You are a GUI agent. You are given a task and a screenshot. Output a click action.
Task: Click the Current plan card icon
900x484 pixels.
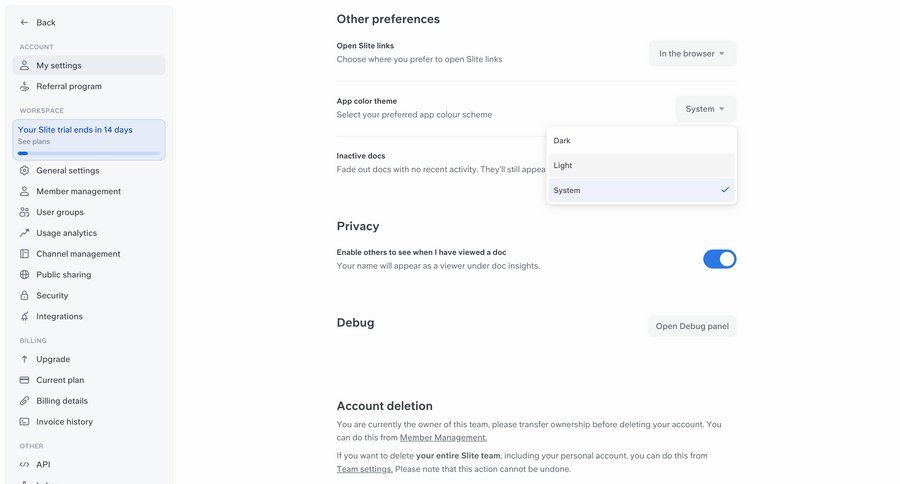(x=25, y=380)
